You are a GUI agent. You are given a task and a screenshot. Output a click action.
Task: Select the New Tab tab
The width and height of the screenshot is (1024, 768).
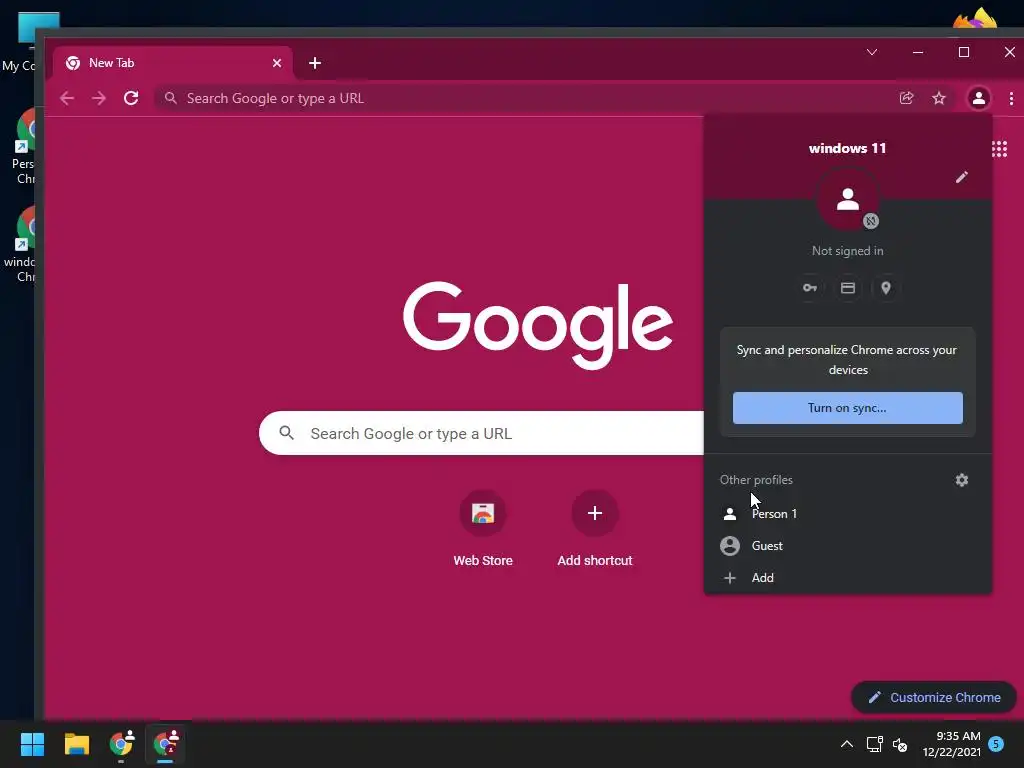coord(172,63)
